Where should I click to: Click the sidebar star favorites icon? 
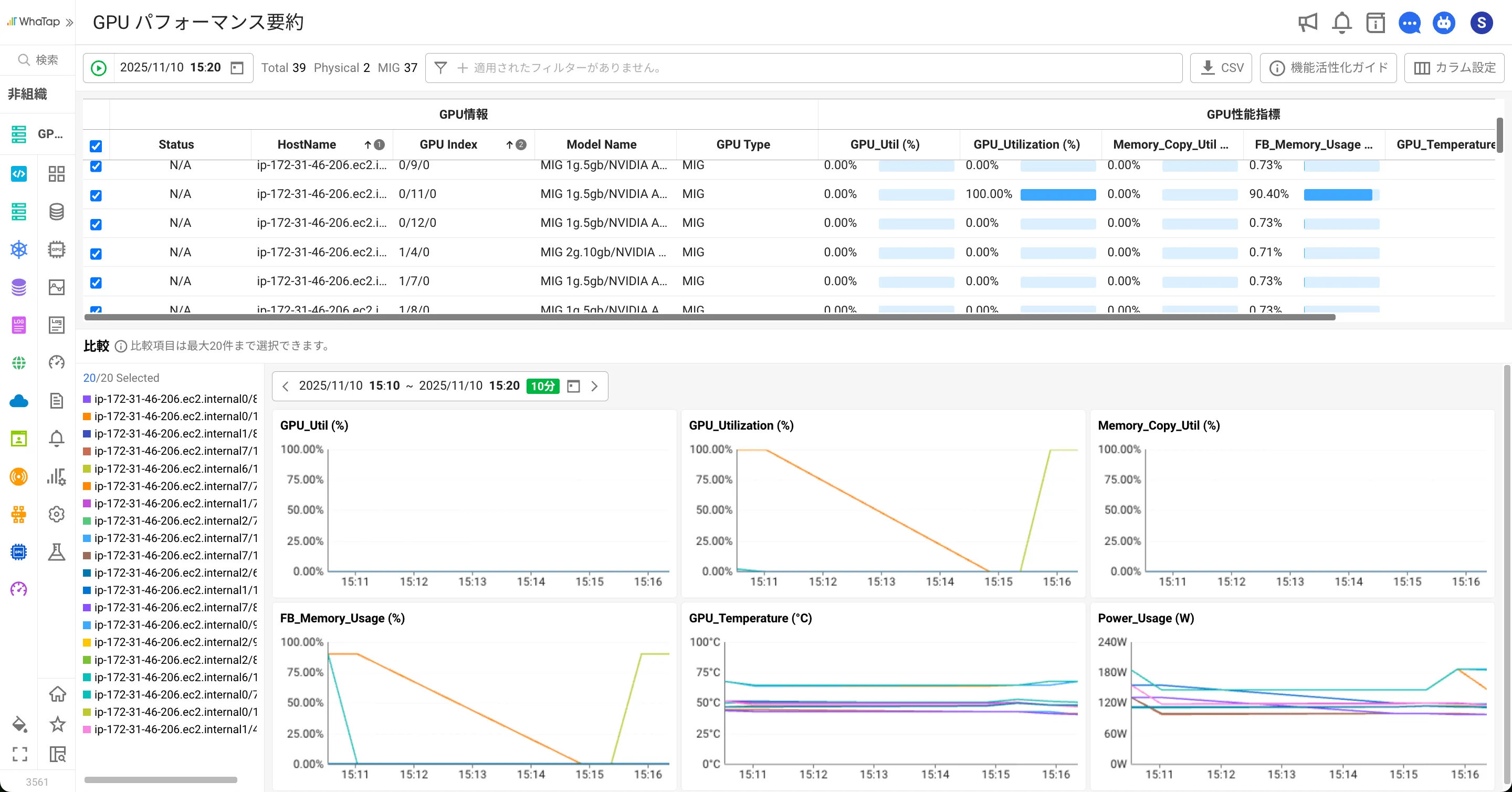pos(57,724)
